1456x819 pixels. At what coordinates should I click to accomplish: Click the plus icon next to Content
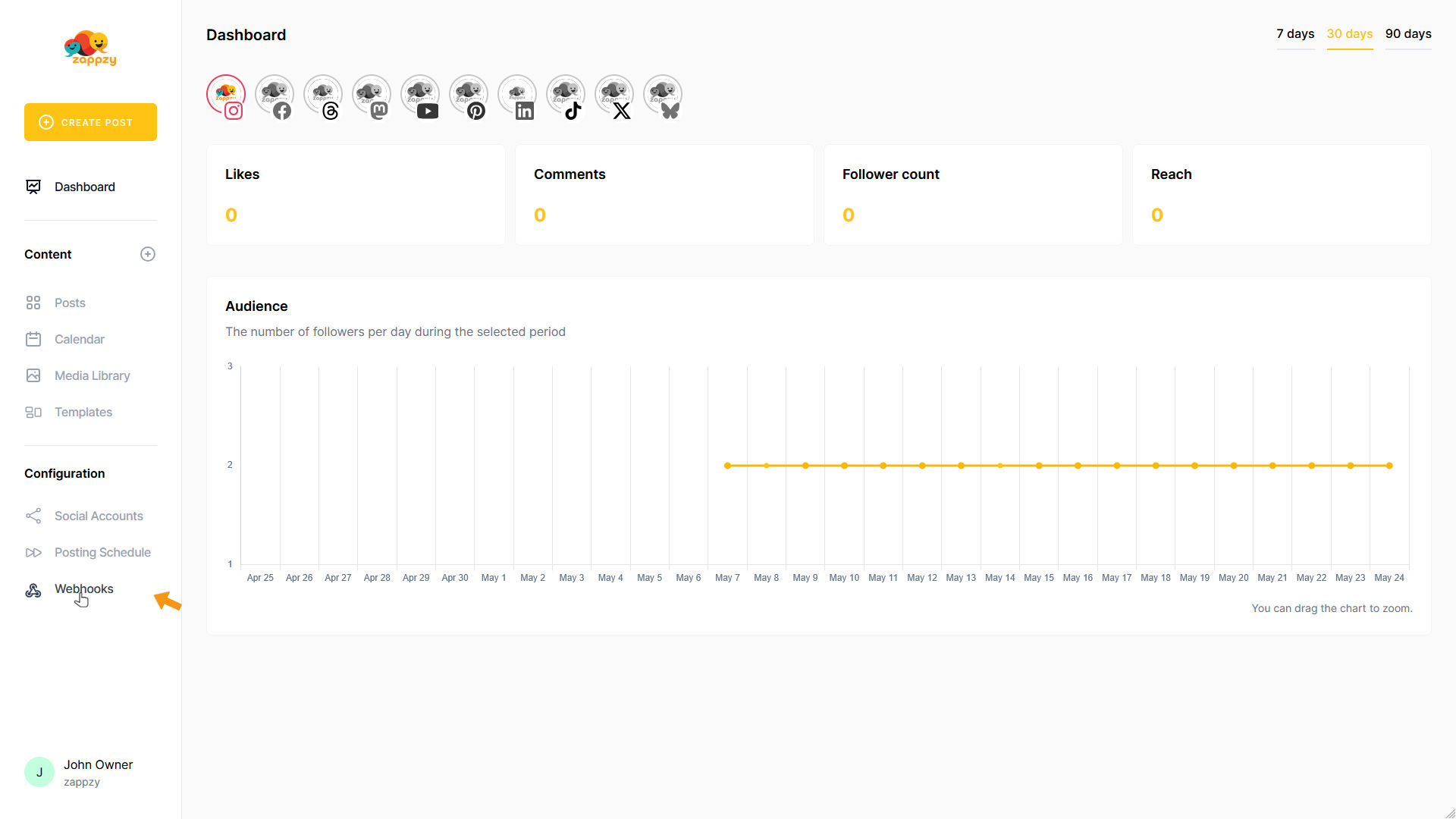pyautogui.click(x=148, y=254)
